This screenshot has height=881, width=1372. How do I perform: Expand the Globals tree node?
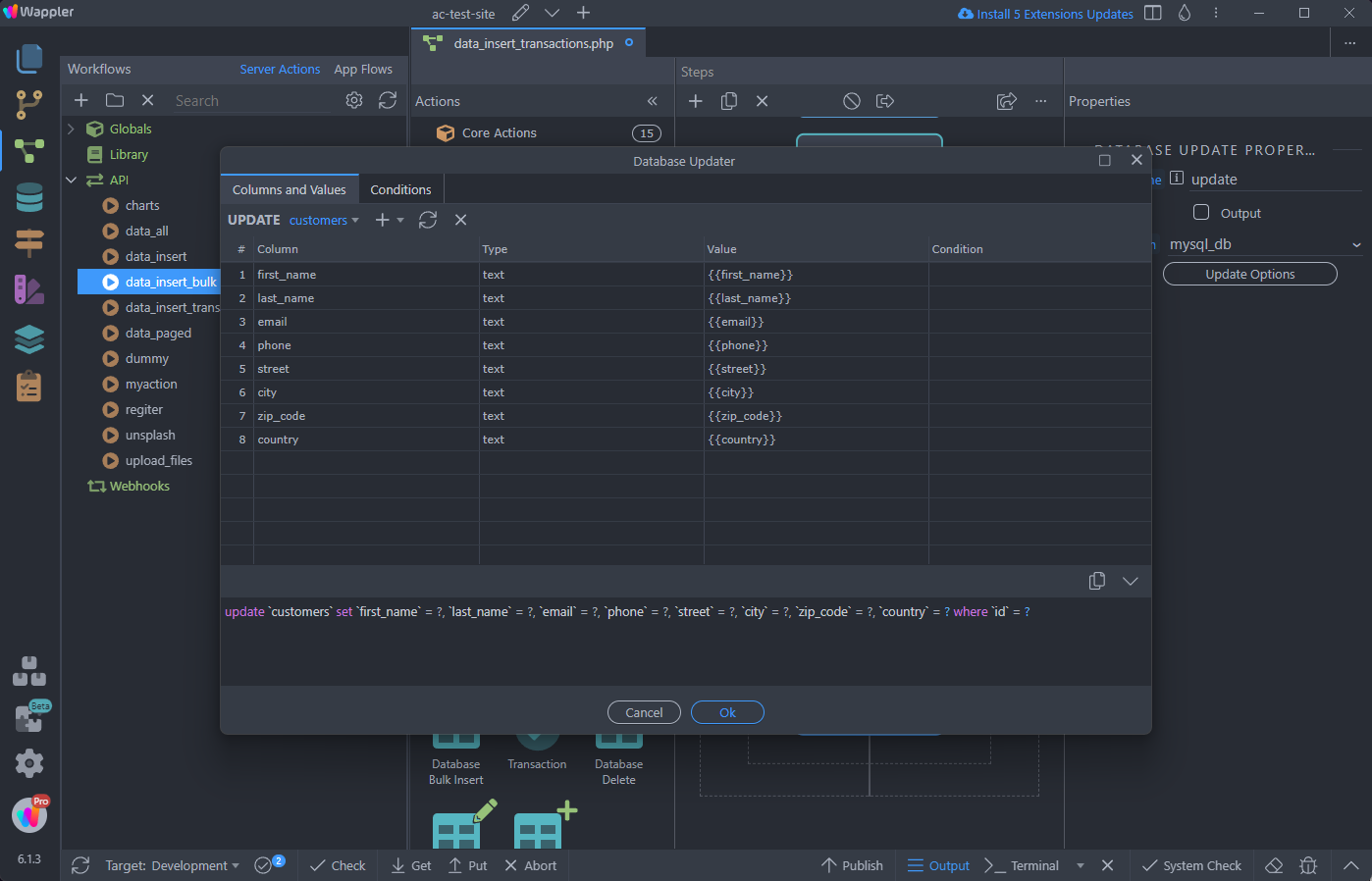[x=71, y=129]
